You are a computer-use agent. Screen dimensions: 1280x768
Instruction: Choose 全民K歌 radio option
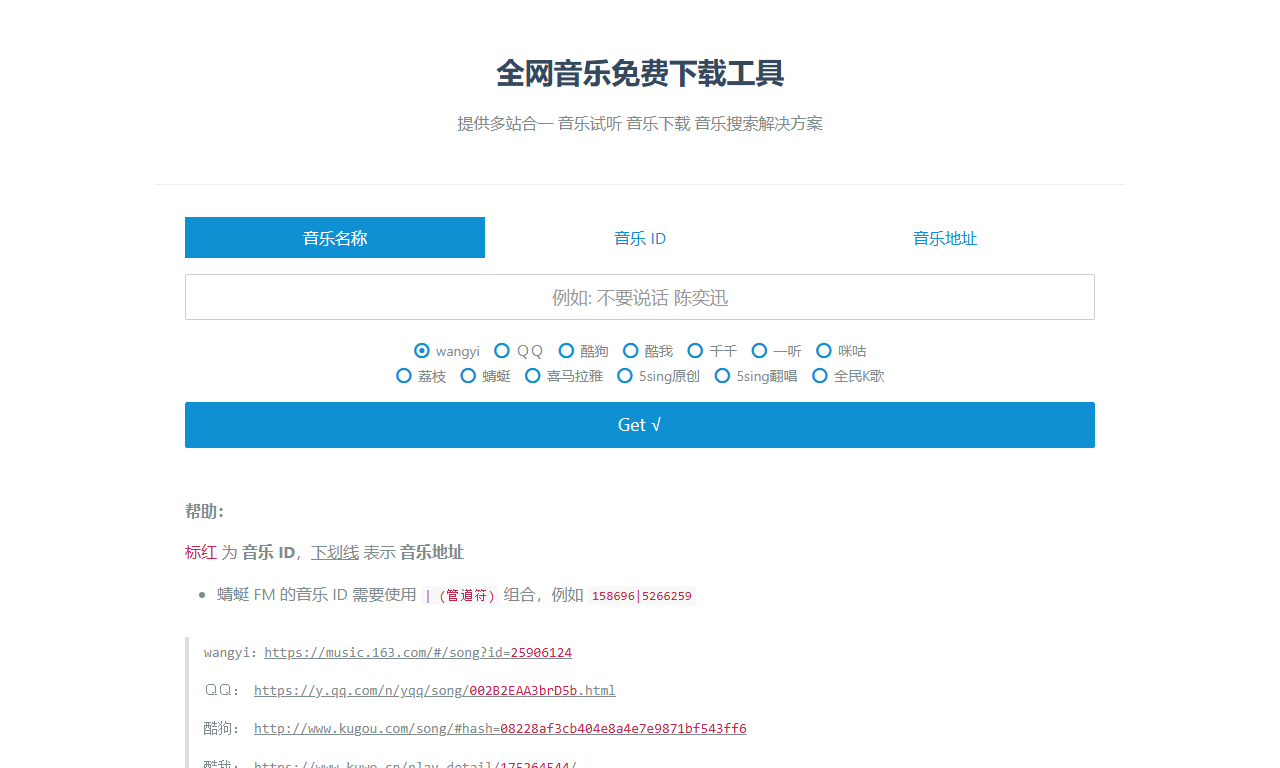coord(849,376)
